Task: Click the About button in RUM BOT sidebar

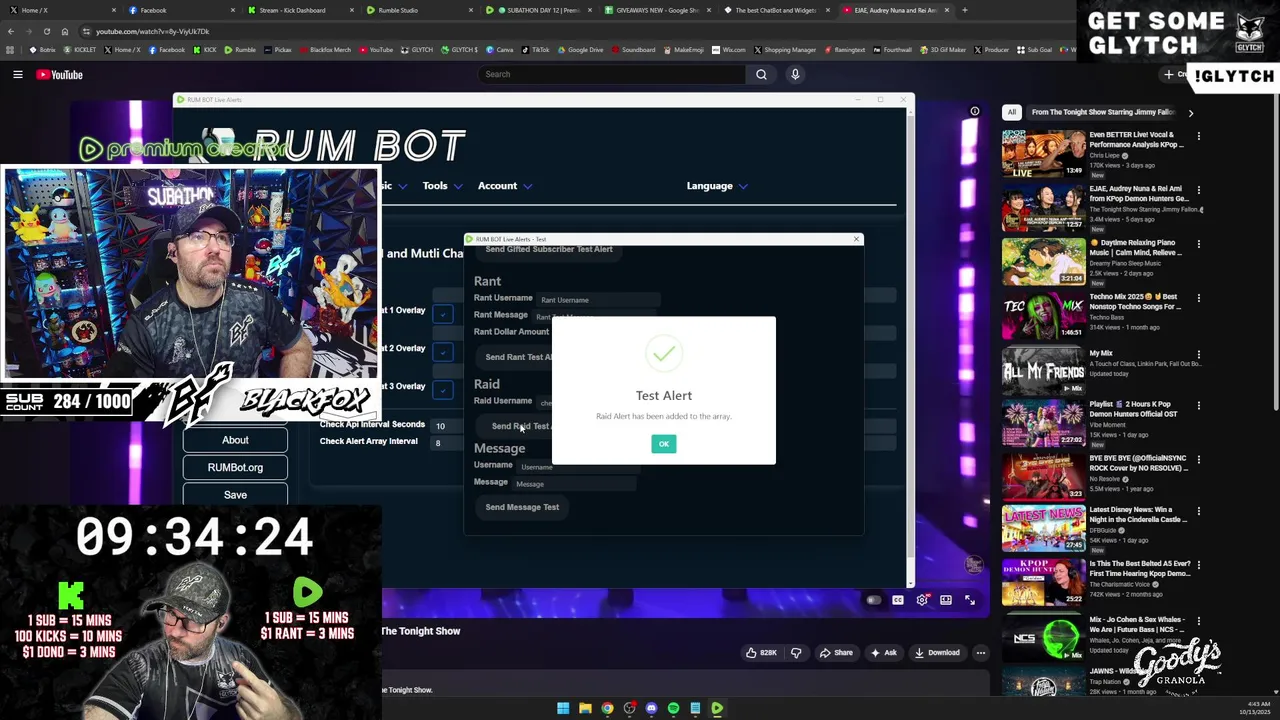Action: (x=235, y=440)
